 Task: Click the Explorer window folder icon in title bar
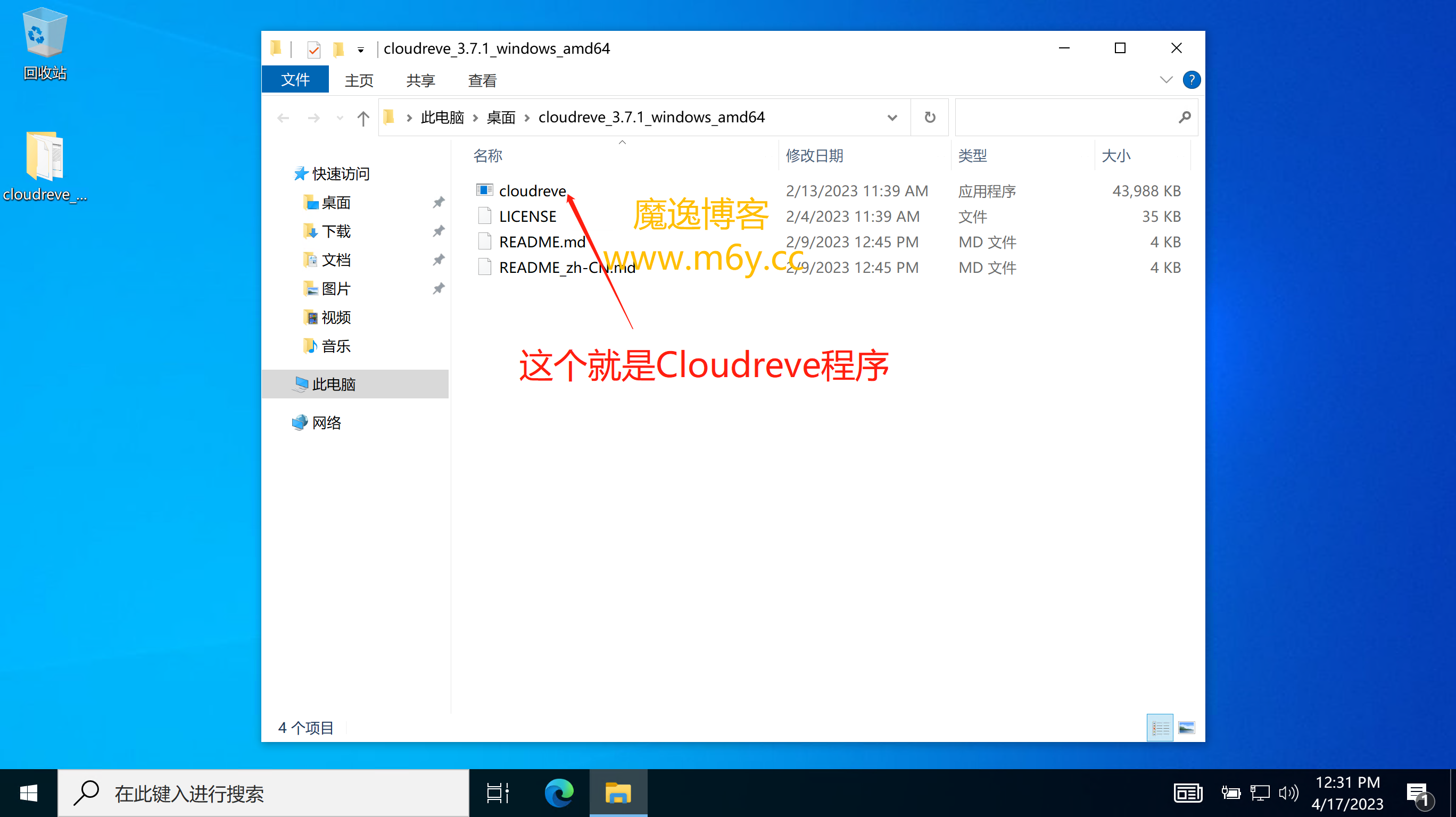coord(276,48)
